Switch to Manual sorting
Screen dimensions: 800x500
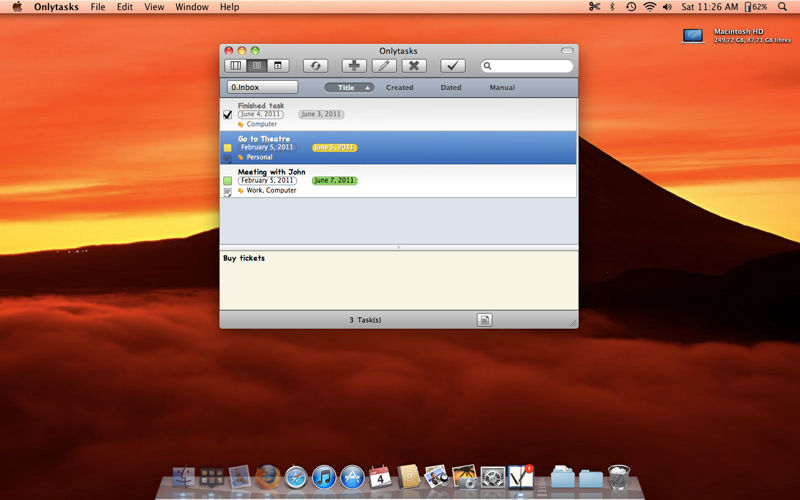tap(502, 87)
